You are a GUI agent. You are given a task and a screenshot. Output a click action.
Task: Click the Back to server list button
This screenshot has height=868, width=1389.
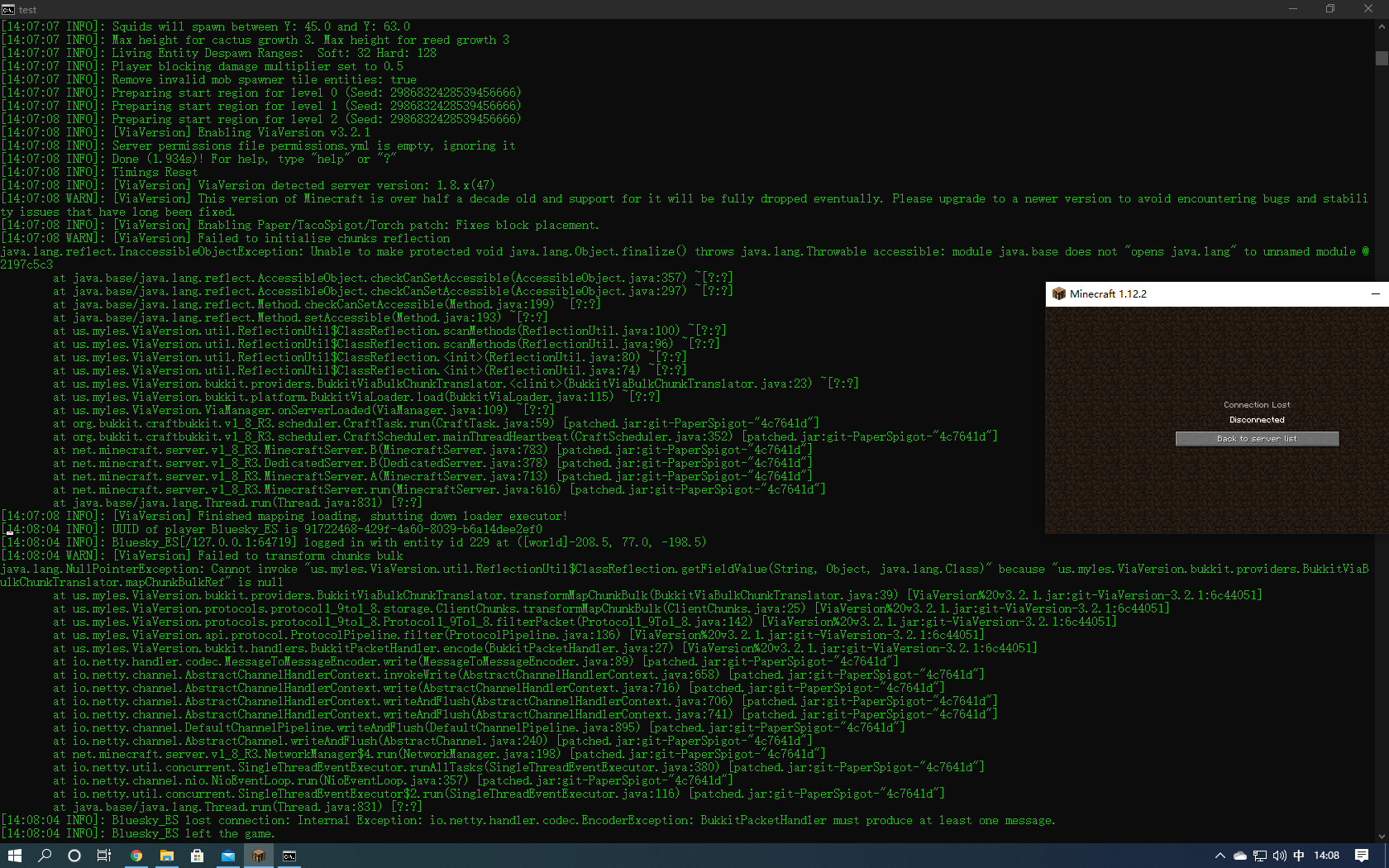(1256, 438)
